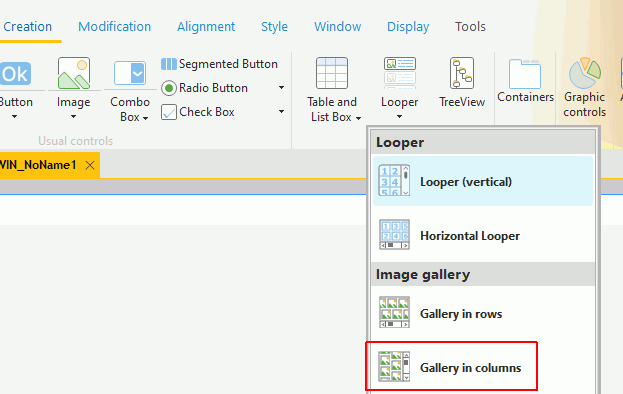Choose the Horizontal Looper icon
Image resolution: width=623 pixels, height=394 pixels.
[394, 234]
